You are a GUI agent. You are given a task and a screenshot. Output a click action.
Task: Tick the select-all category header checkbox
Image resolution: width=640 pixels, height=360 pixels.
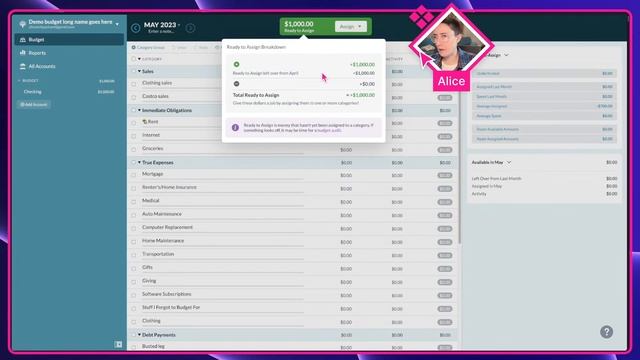133,59
